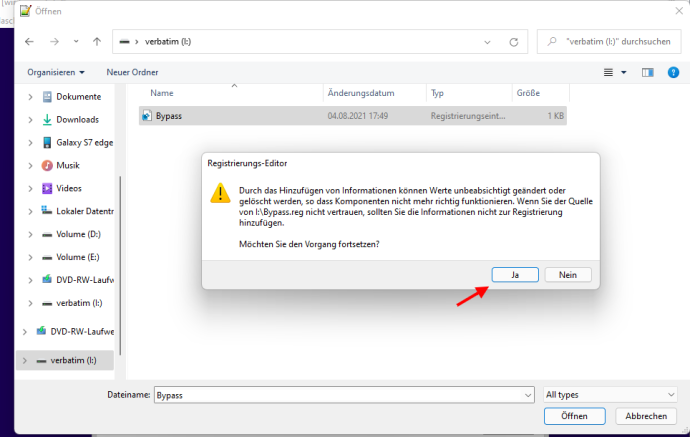Expand the Volume (D:) tree node
This screenshot has height=437, width=690.
pos(31,234)
